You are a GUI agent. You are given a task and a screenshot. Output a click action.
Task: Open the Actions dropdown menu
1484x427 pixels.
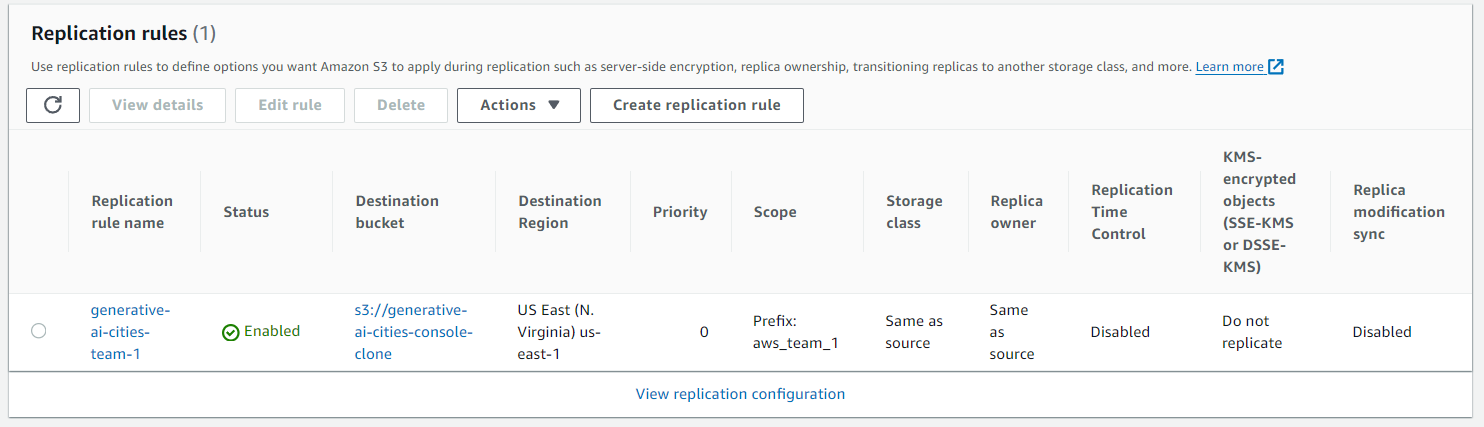[x=518, y=105]
